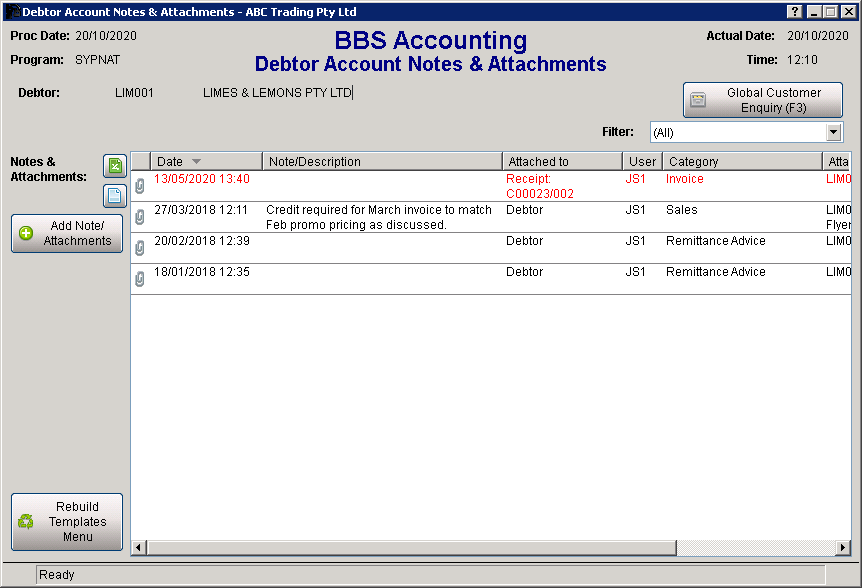Expand the Filter dropdown arrow
This screenshot has width=862, height=588.
[x=834, y=132]
